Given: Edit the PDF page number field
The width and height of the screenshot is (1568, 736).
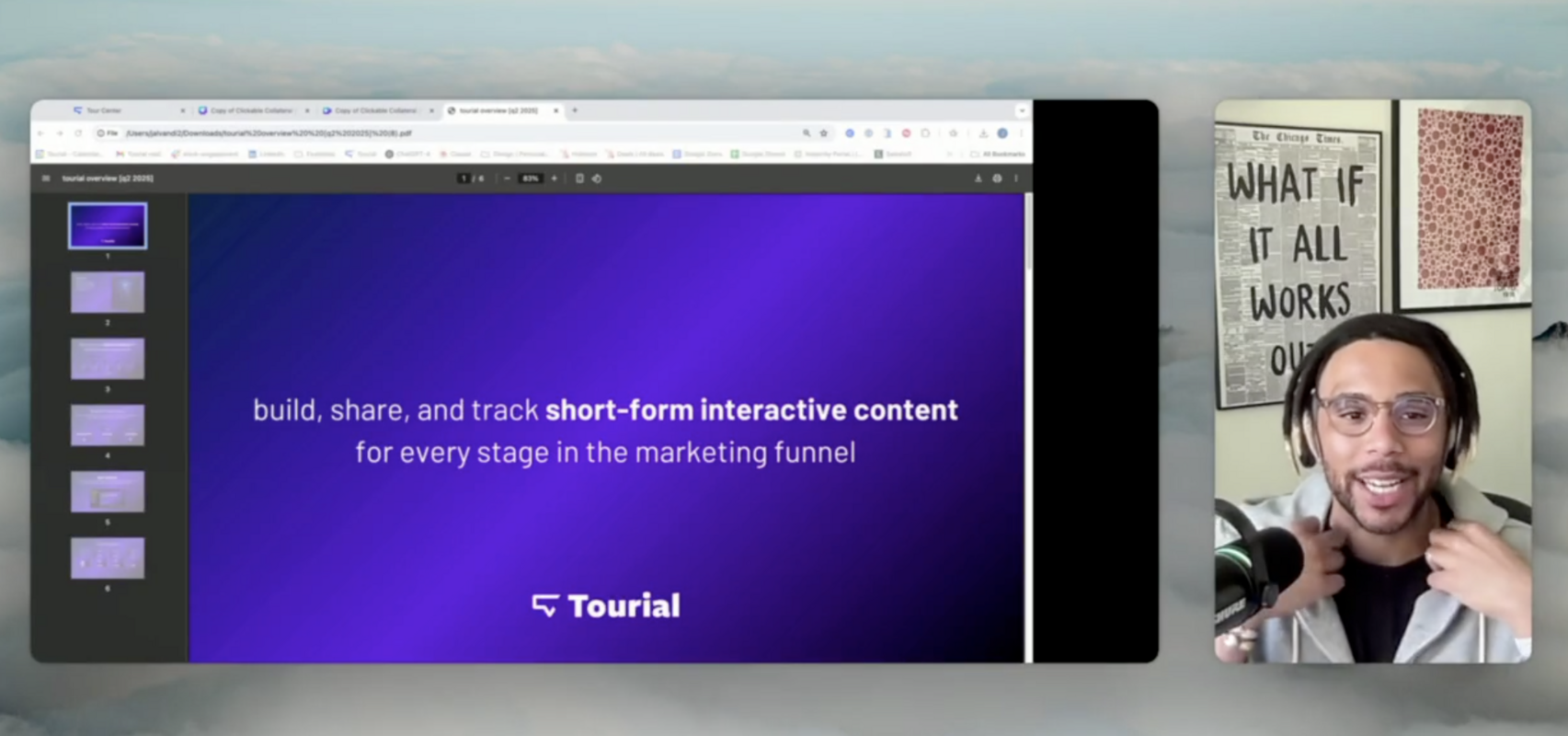Looking at the screenshot, I should (464, 178).
